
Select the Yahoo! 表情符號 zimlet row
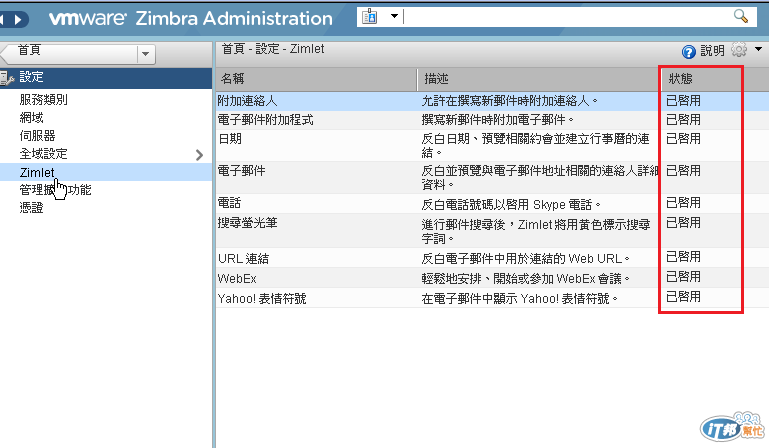point(492,298)
